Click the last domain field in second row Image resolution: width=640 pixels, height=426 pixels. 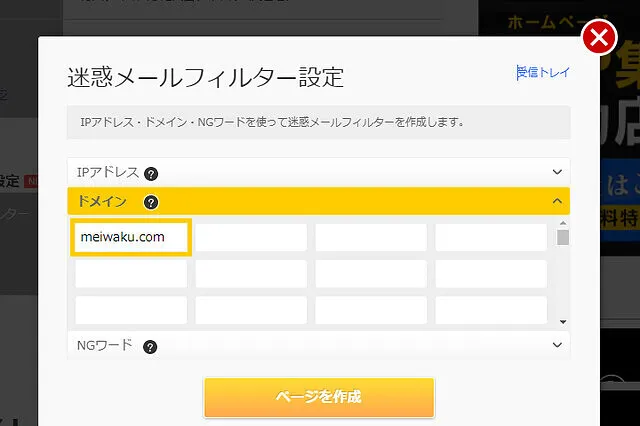click(491, 274)
